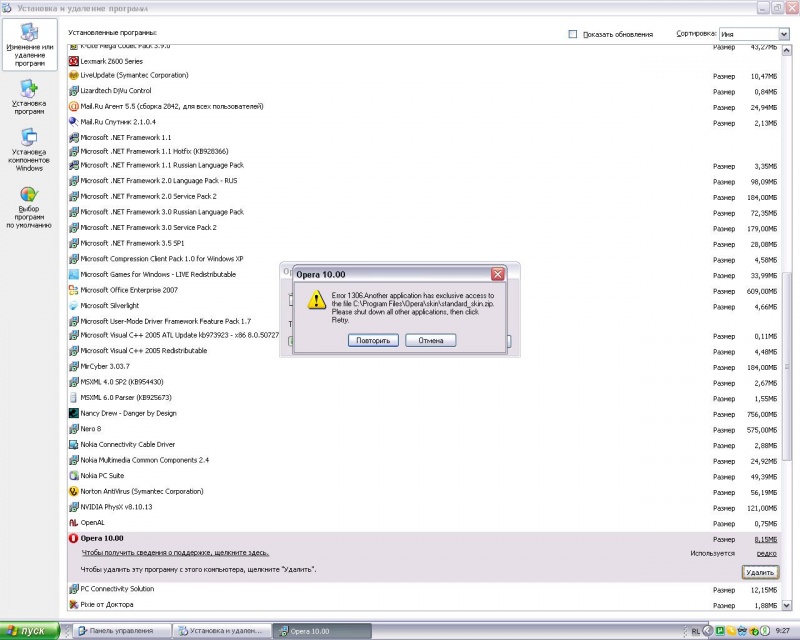Click the Norton AntiVirus icon in list
Image resolution: width=800 pixels, height=640 pixels.
(x=74, y=492)
